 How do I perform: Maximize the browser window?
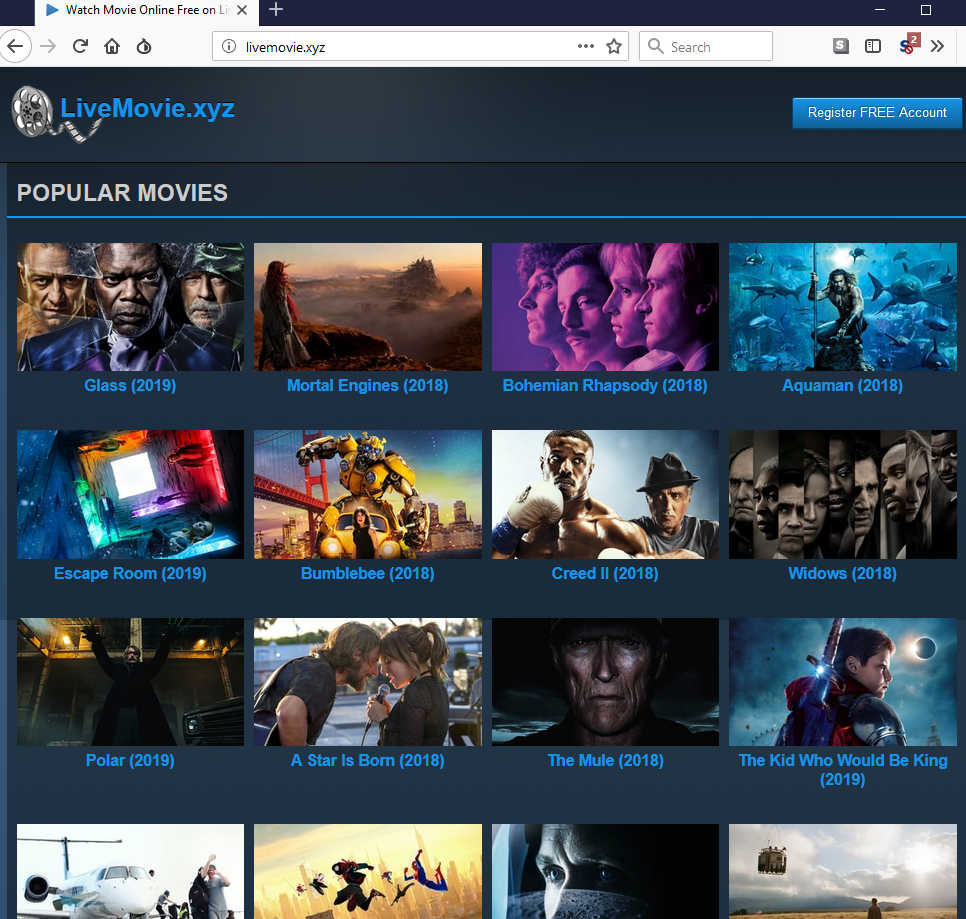pos(925,10)
